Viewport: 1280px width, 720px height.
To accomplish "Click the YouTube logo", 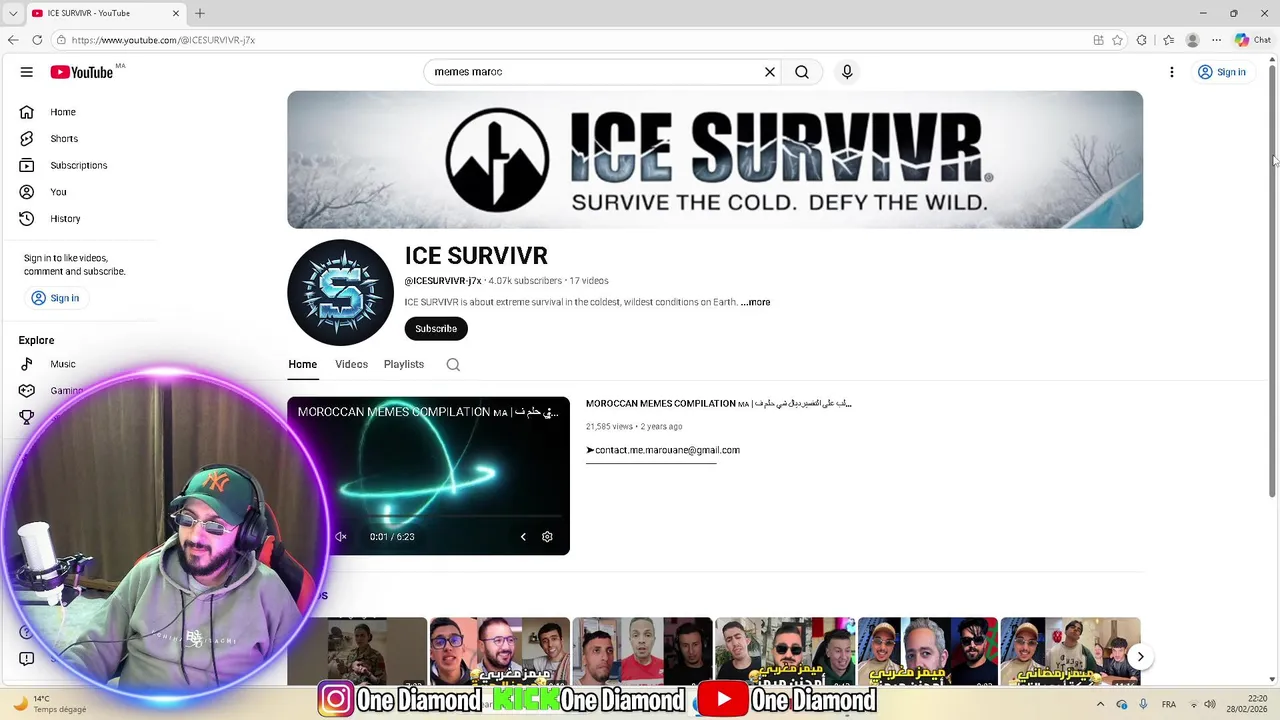I will (82, 72).
